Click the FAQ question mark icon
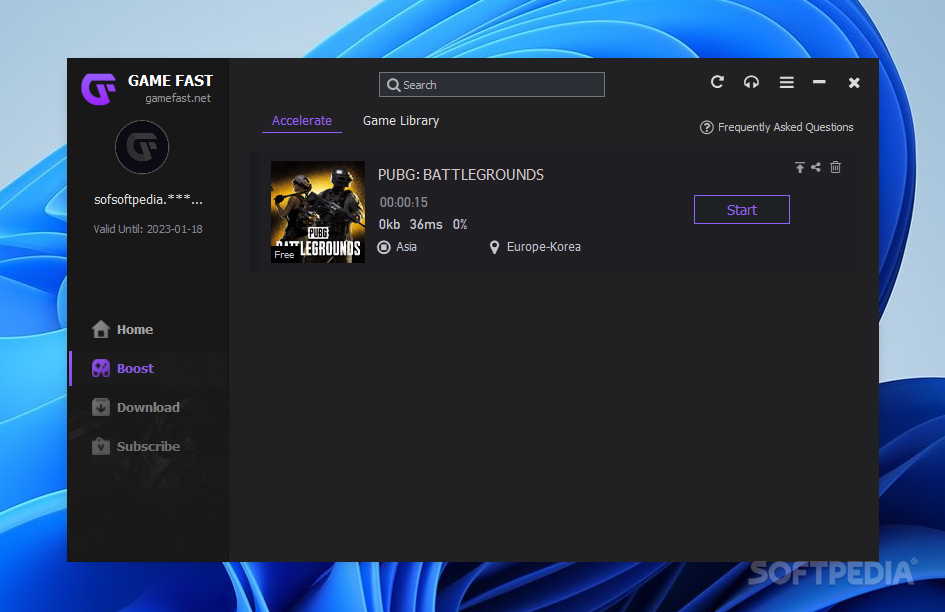The image size is (945, 612). tap(706, 128)
